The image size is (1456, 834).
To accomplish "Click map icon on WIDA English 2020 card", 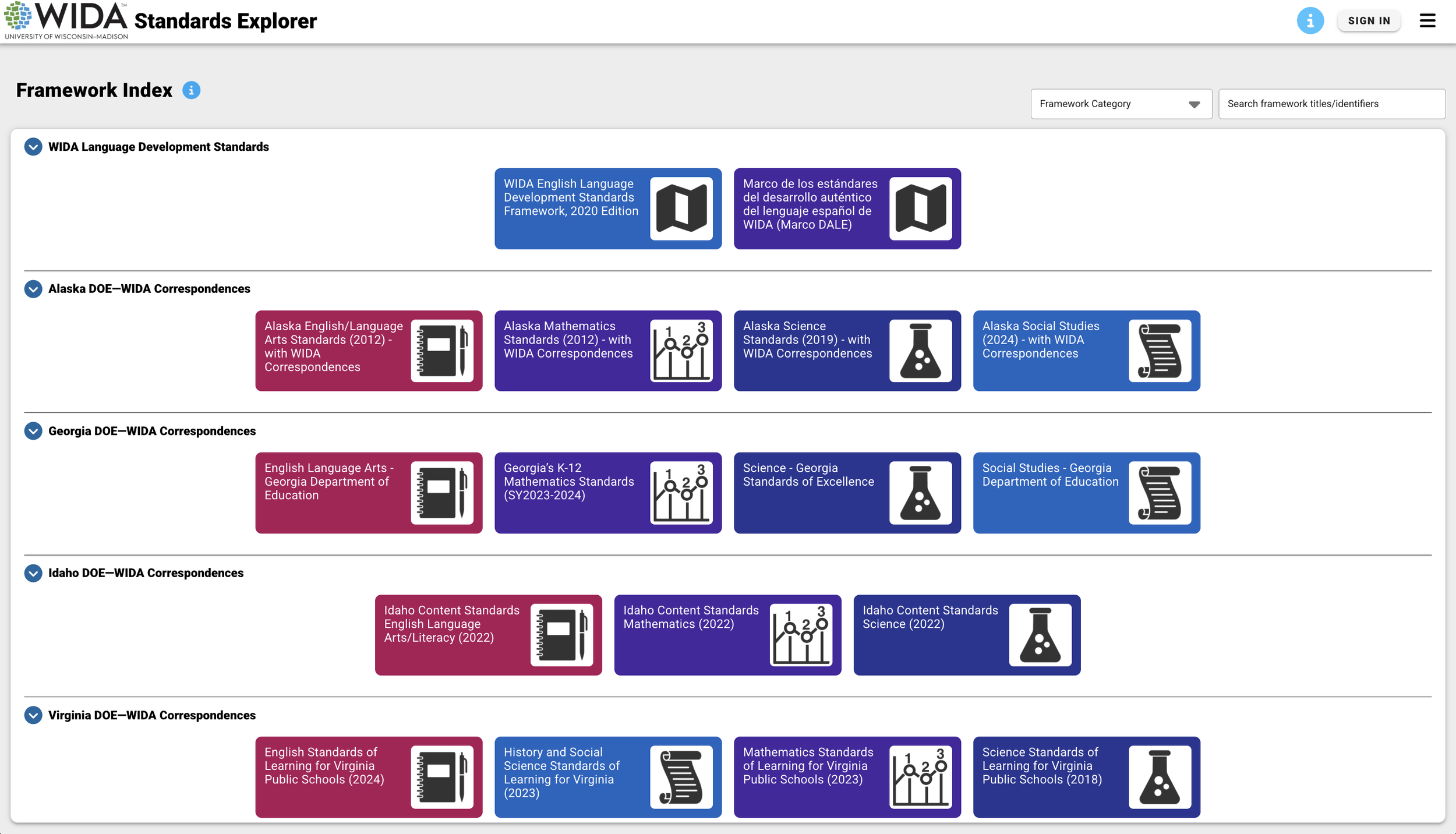I will (681, 208).
